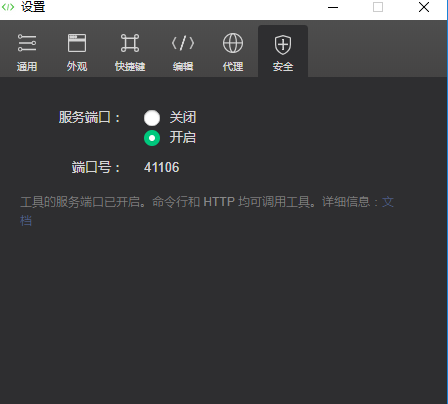Viewport: 448px width, 404px height.
Task: Select the 关闭 radio button
Action: pyautogui.click(x=152, y=118)
